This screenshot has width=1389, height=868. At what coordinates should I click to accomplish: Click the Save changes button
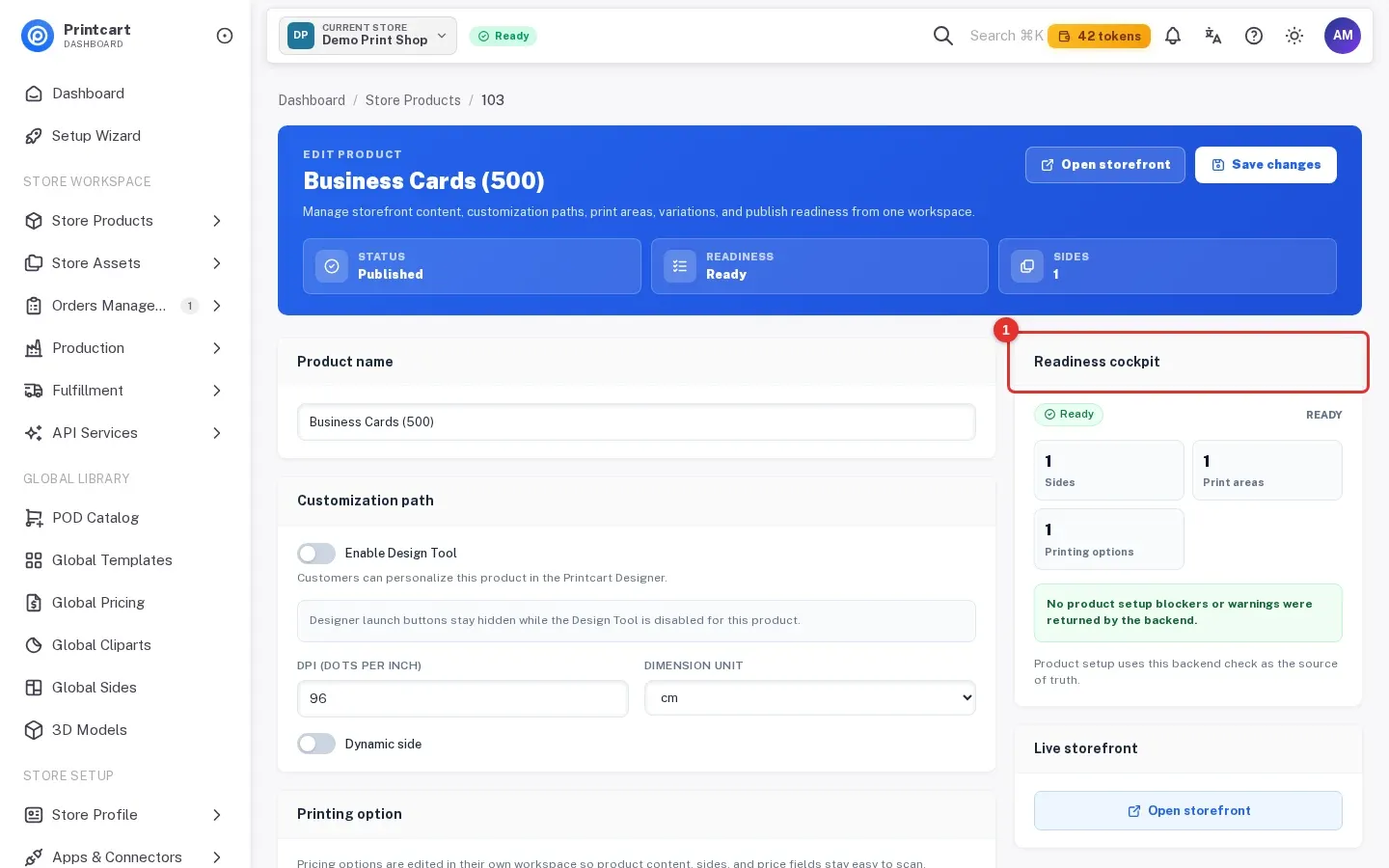(1266, 165)
